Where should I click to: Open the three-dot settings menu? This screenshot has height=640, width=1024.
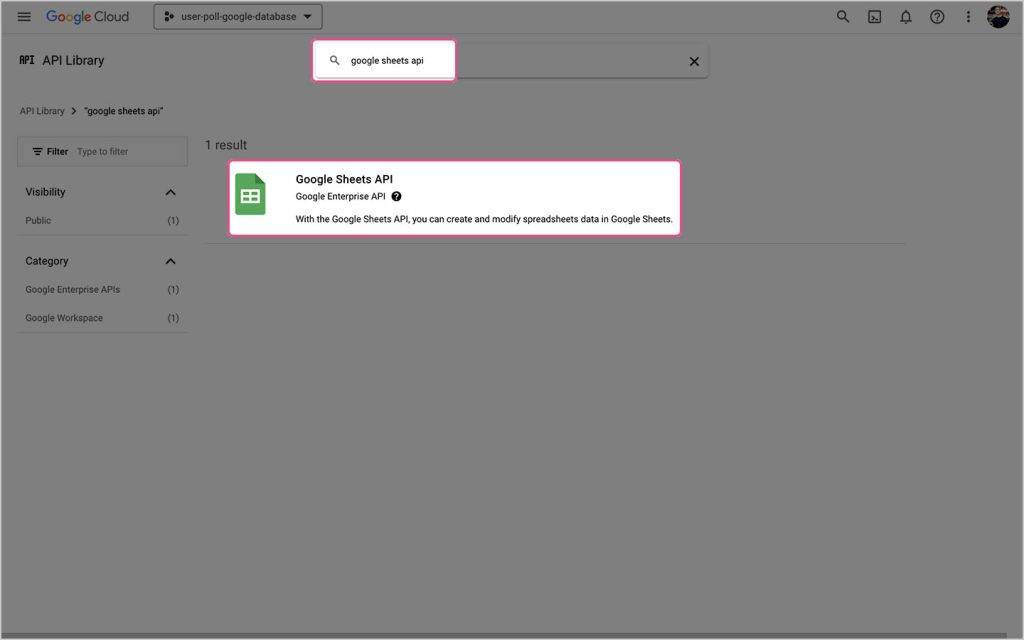click(968, 17)
